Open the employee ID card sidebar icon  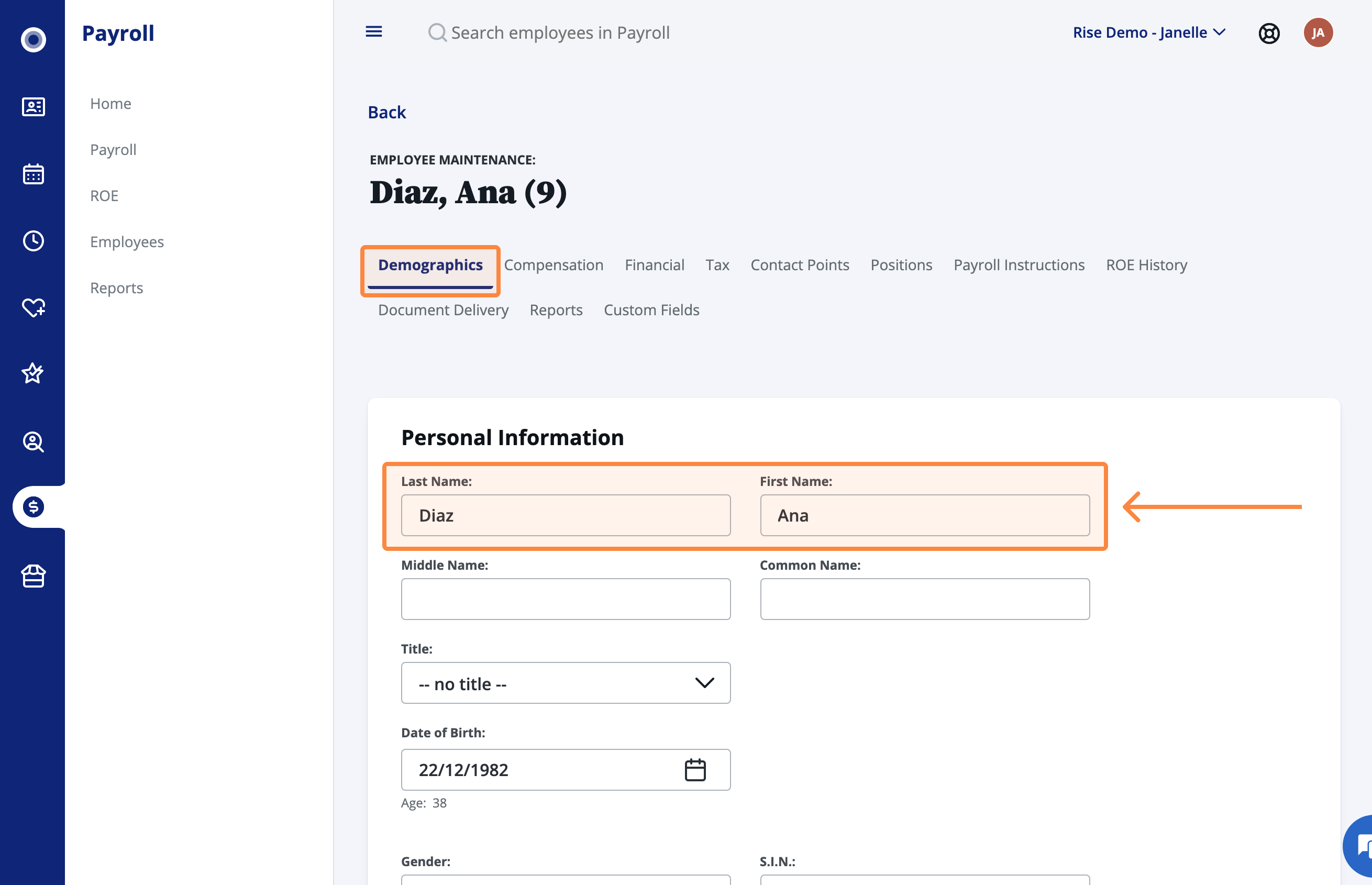click(34, 106)
